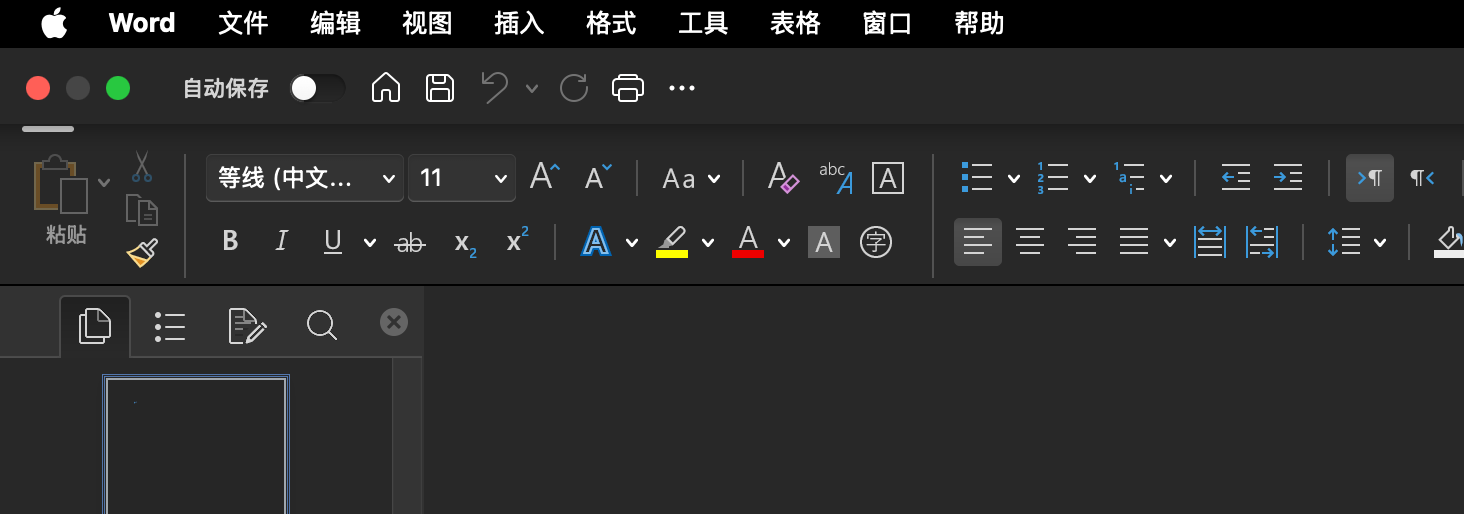Viewport: 1464px width, 514px height.
Task: Toggle bold formatting
Action: [x=230, y=242]
